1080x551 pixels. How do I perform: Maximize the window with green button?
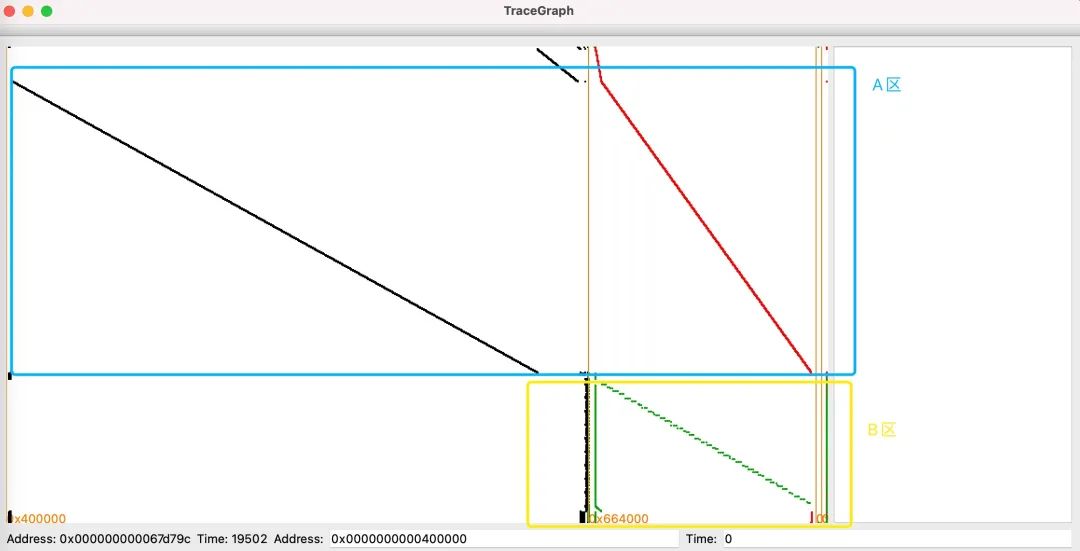[46, 11]
